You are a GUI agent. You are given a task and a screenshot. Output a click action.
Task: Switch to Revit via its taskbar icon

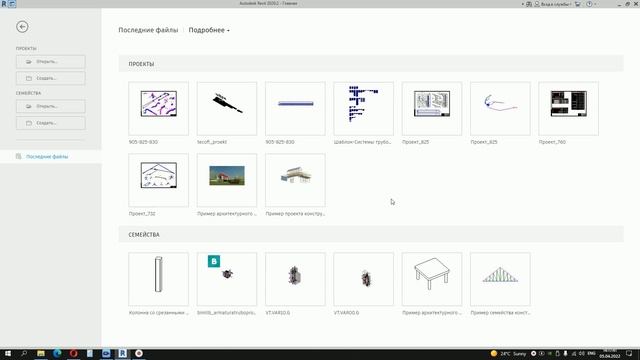click(x=122, y=353)
